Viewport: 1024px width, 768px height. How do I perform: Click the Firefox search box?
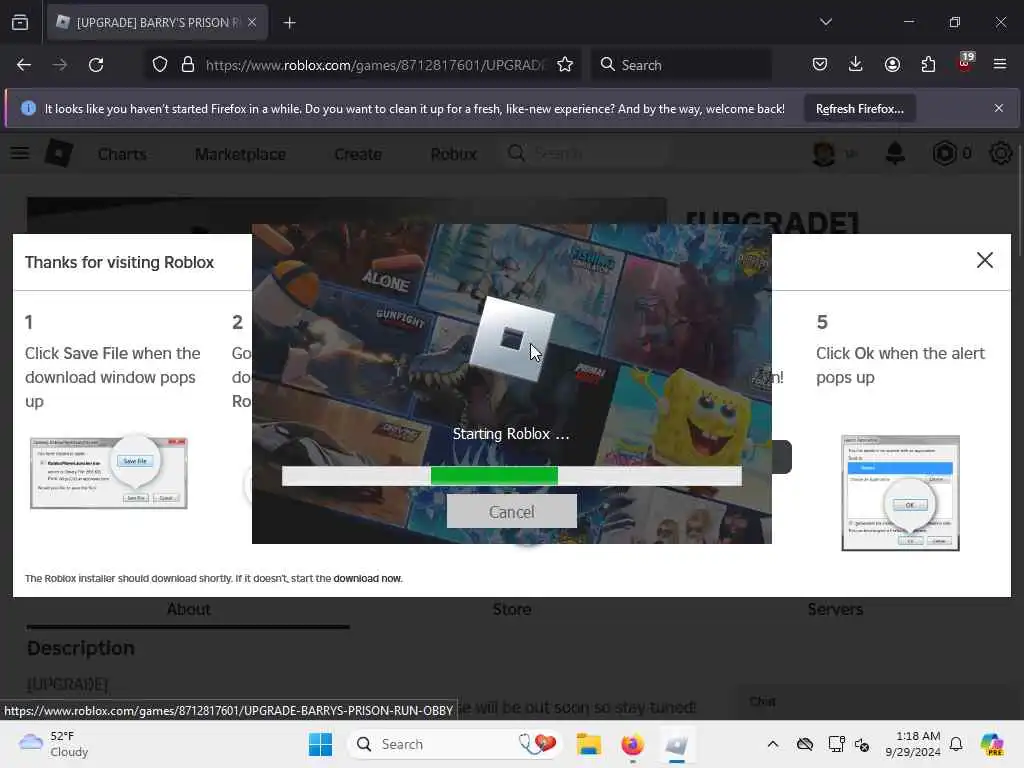(x=681, y=65)
